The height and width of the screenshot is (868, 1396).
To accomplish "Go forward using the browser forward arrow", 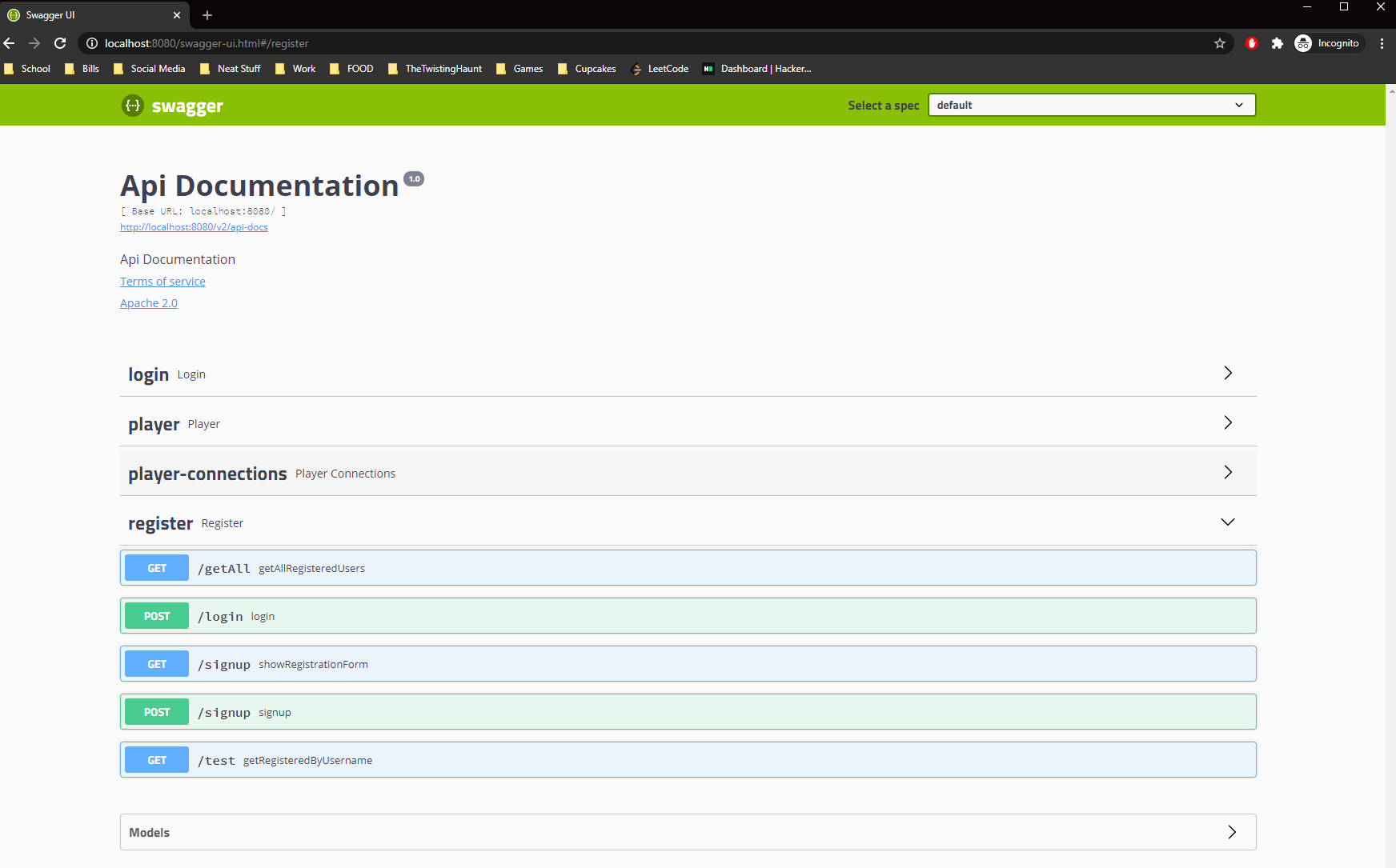I will pos(34,43).
